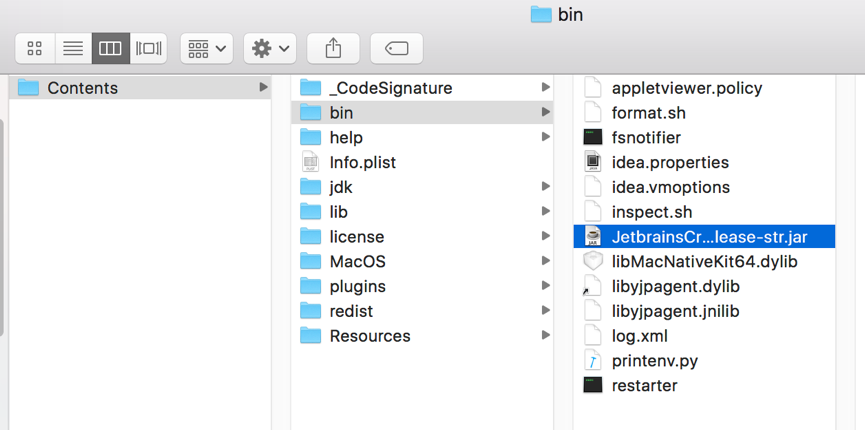Select the file name restarter
The height and width of the screenshot is (430, 865).
click(x=644, y=385)
